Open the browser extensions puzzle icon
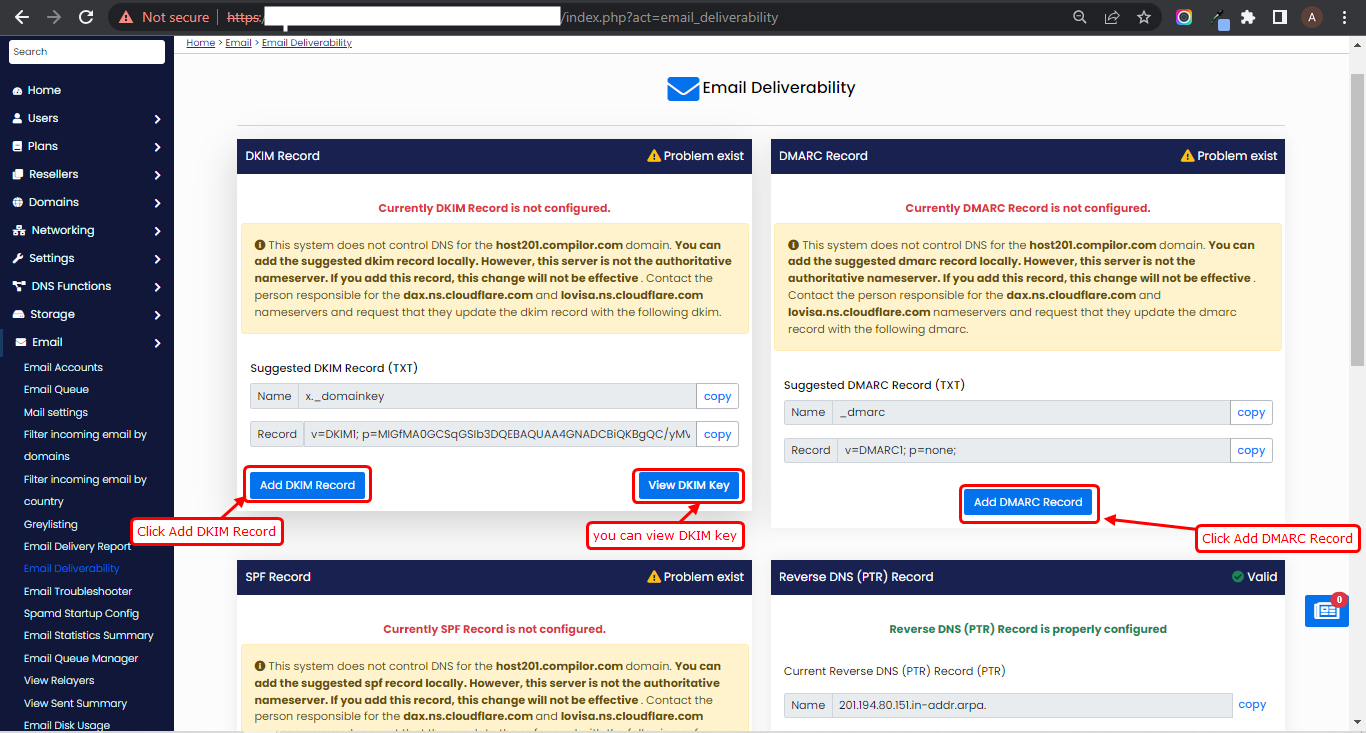Image resolution: width=1366 pixels, height=733 pixels. [x=1247, y=17]
